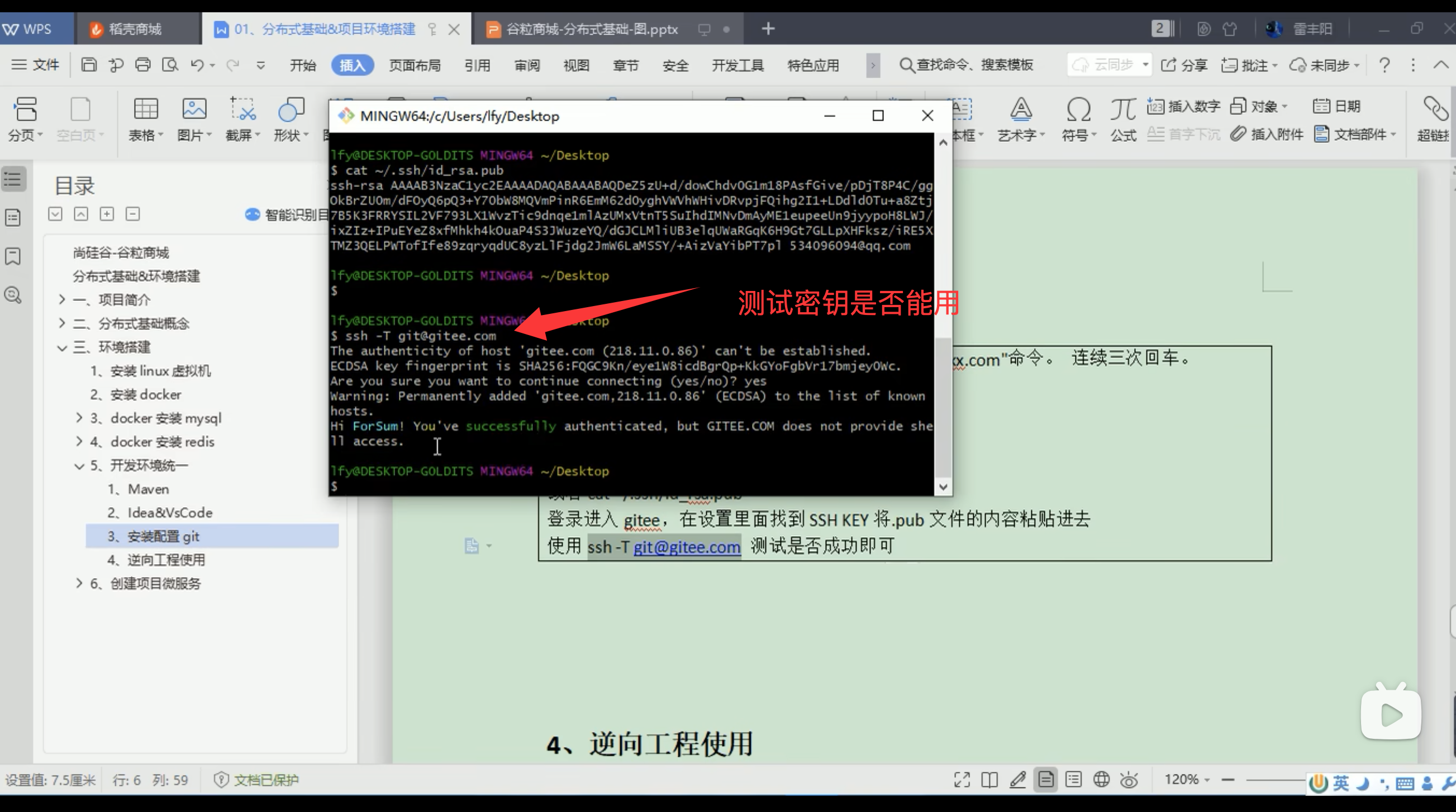Toggle the outline panel icon in left sidebar

coord(13,180)
